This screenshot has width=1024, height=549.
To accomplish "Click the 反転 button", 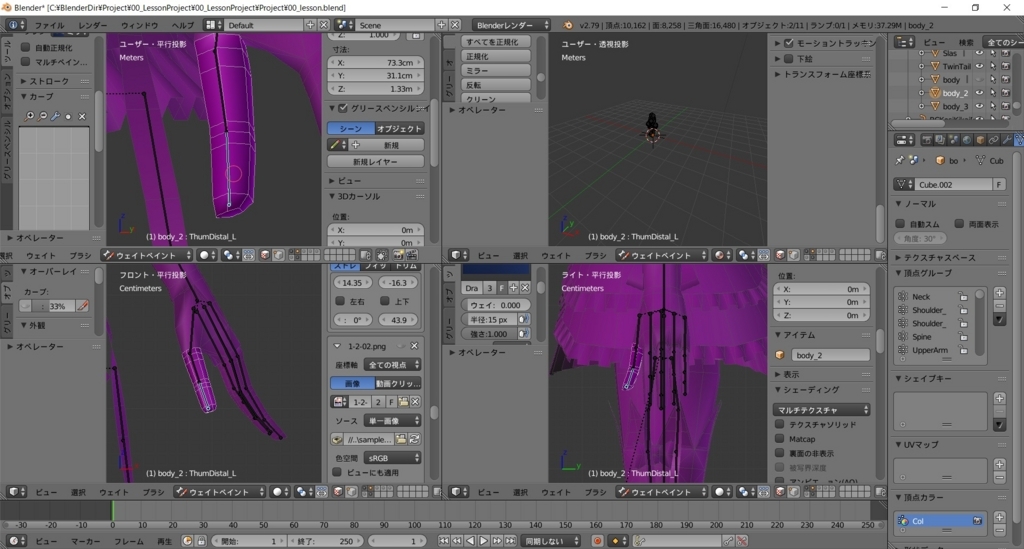I will [496, 85].
